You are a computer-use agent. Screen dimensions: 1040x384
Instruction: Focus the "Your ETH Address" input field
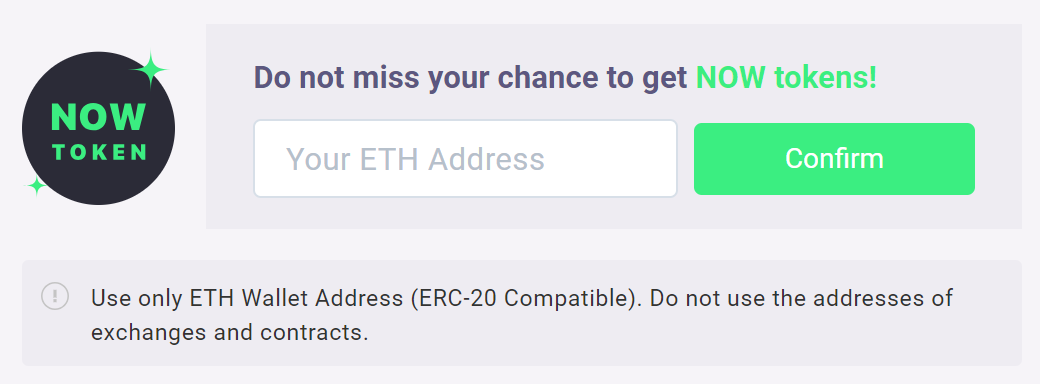pyautogui.click(x=466, y=159)
